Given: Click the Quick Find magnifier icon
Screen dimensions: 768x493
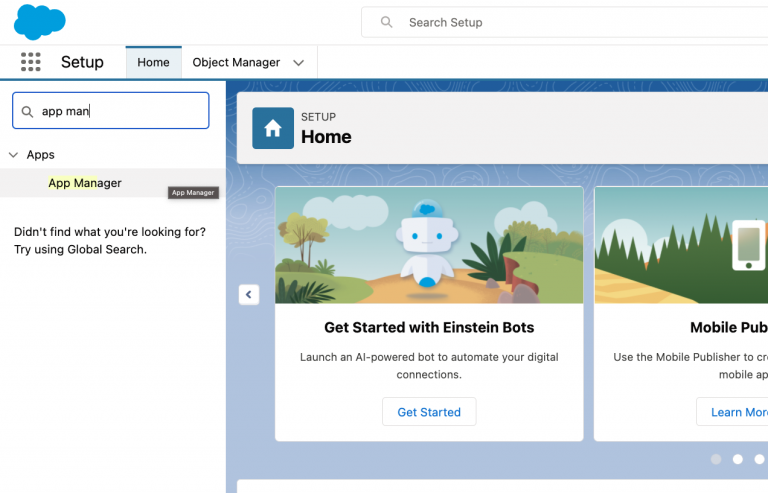Looking at the screenshot, I should pos(27,112).
